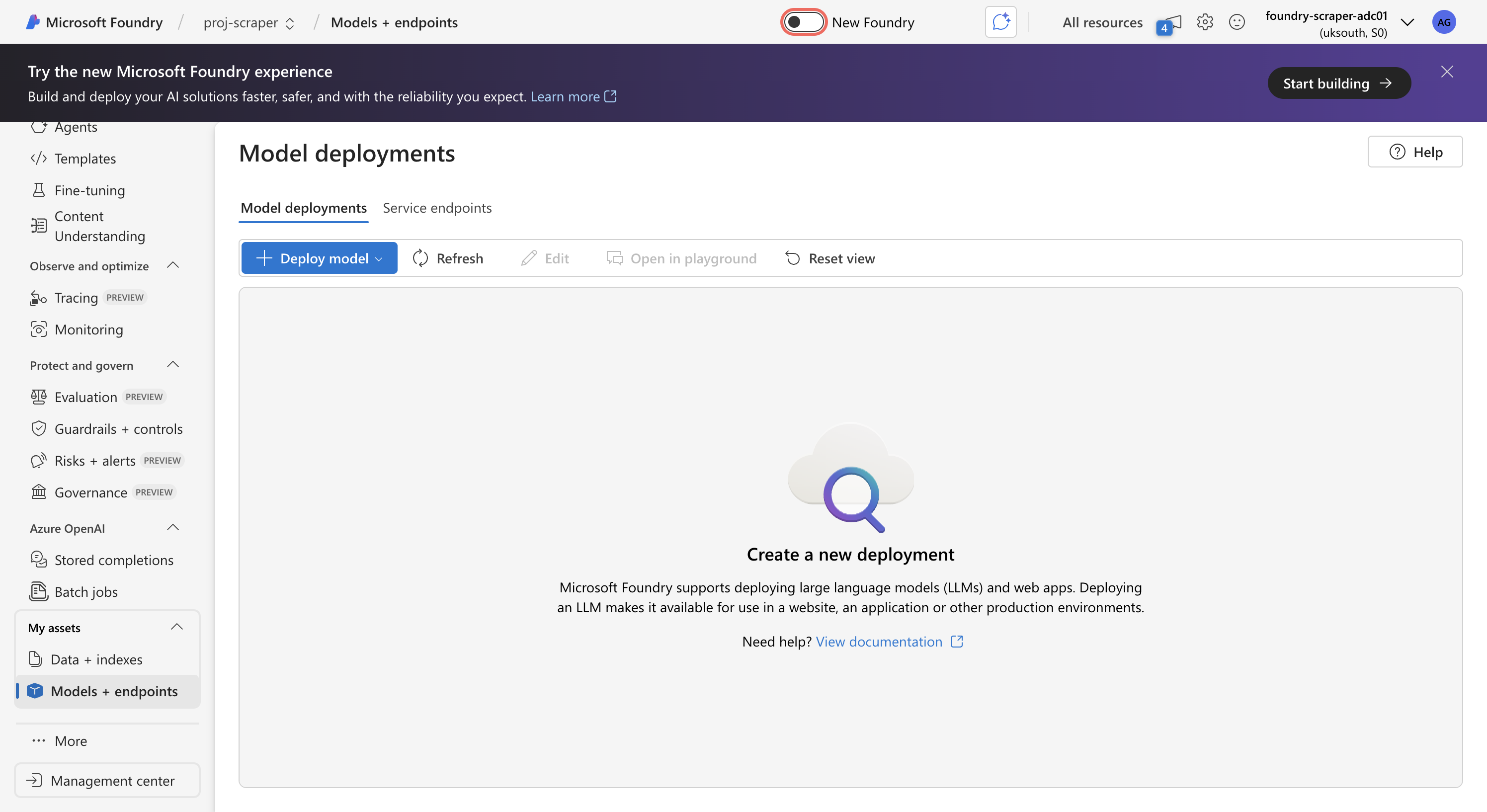1487x812 pixels.
Task: Close the new Foundry experience banner
Action: tap(1447, 72)
